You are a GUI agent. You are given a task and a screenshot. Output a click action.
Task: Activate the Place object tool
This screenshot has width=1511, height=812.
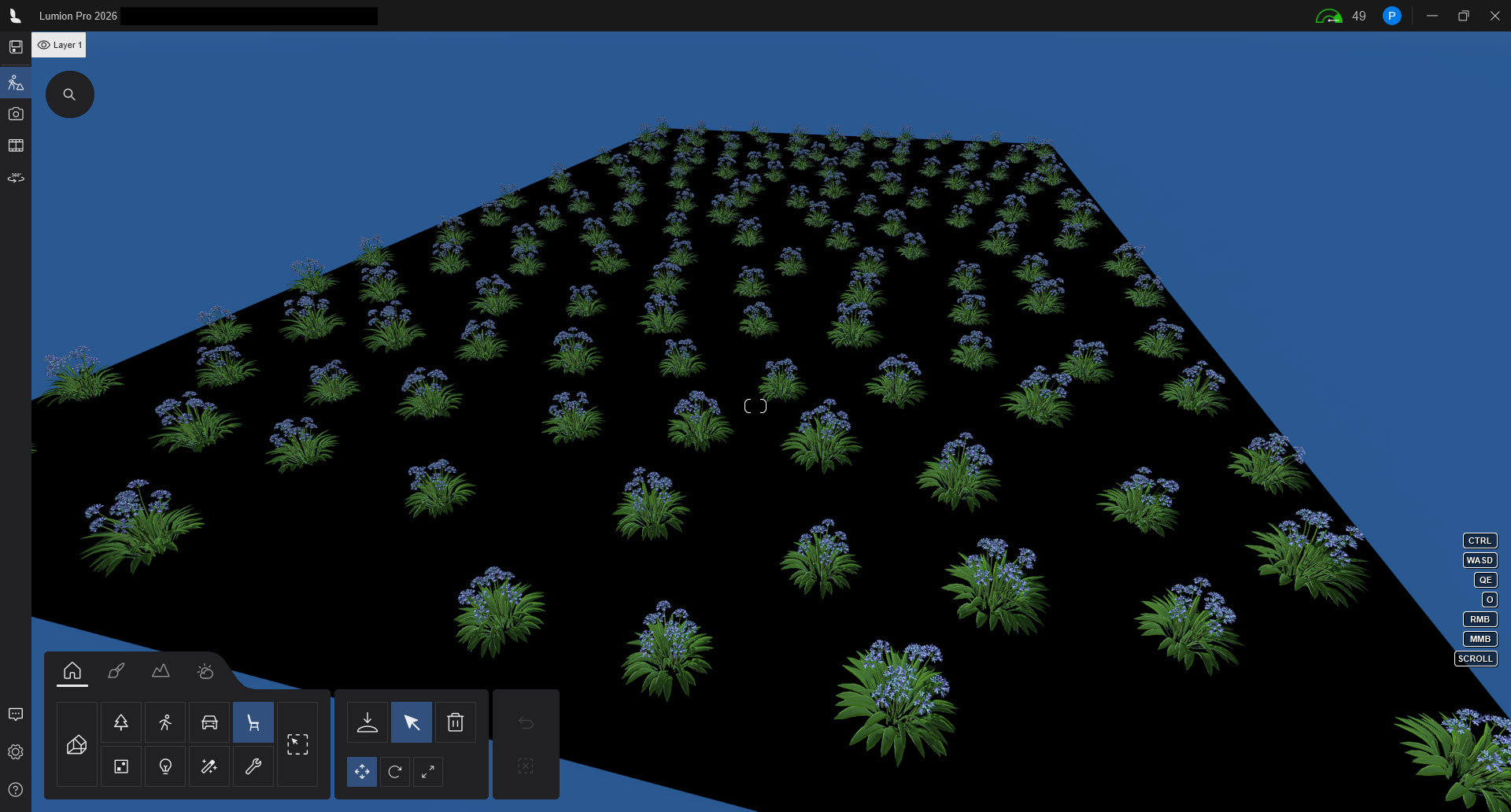tap(368, 722)
